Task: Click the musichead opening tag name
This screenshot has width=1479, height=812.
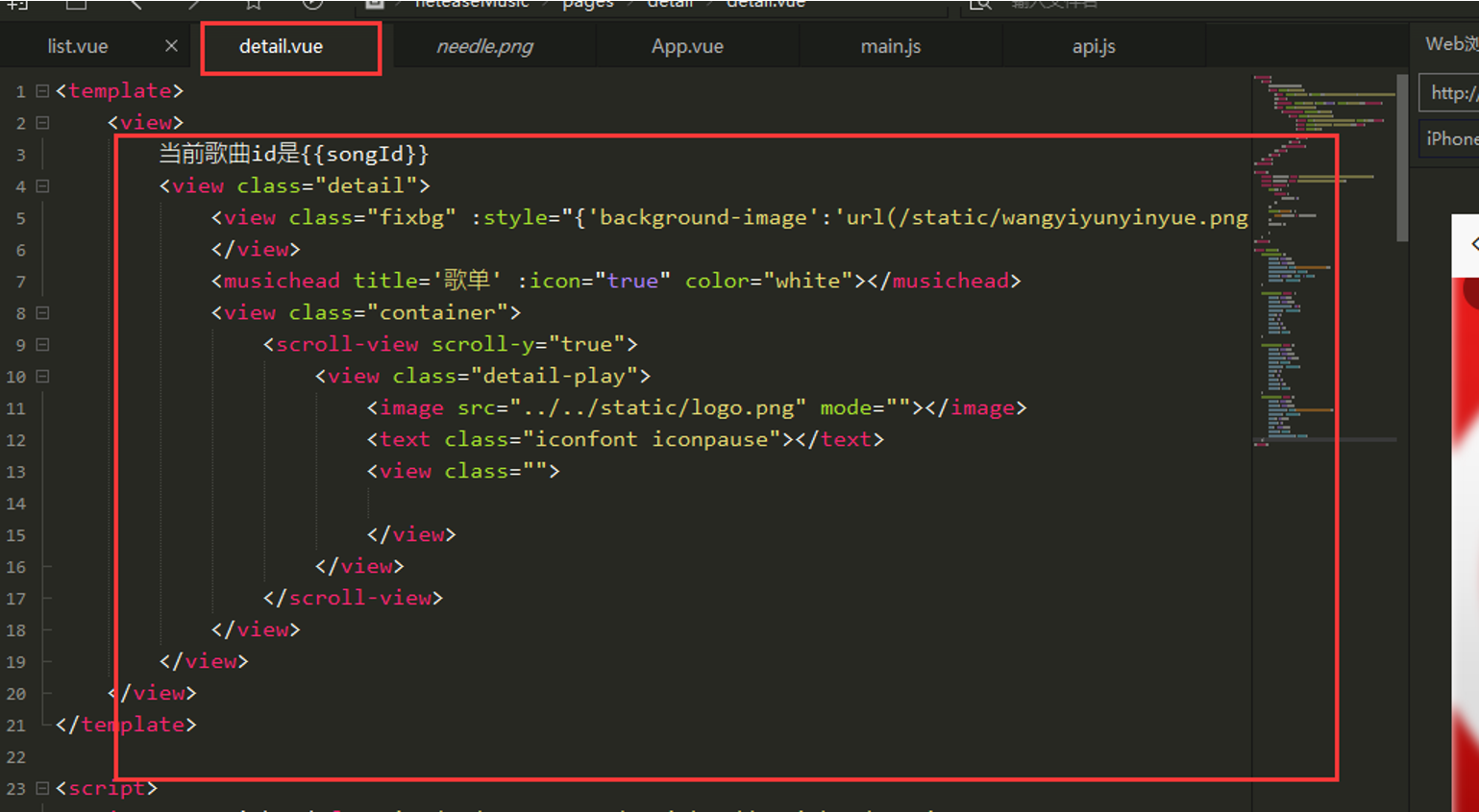Action: click(x=282, y=281)
